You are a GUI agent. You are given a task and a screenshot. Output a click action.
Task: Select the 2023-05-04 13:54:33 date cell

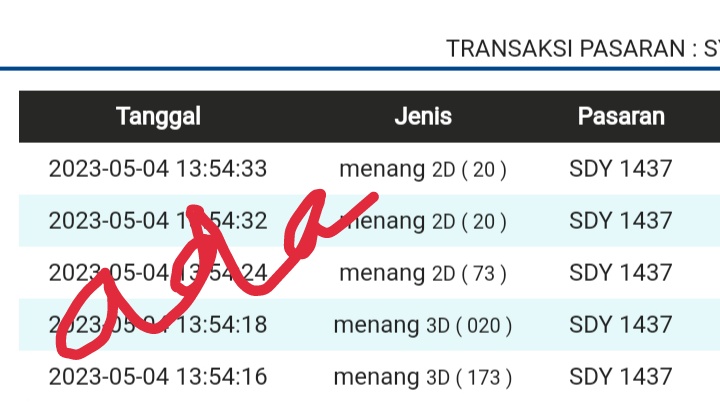(158, 169)
